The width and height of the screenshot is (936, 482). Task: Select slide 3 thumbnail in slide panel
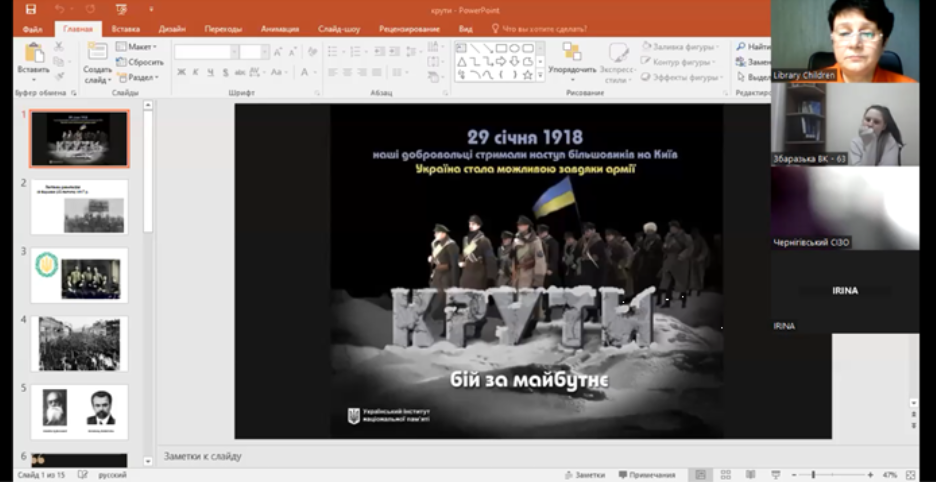[79, 275]
